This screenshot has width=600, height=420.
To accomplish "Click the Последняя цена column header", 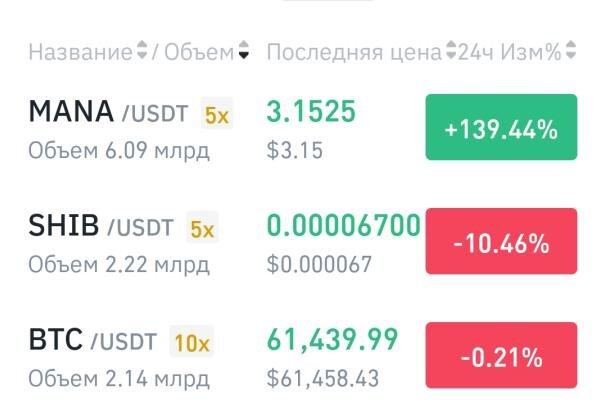I will (x=354, y=53).
